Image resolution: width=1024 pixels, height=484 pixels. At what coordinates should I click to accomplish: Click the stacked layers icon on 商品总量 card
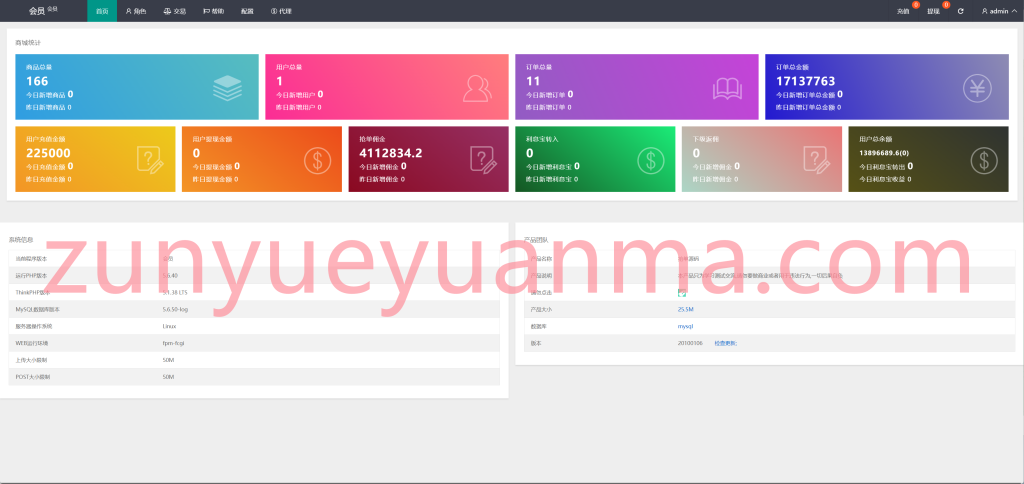[x=227, y=88]
